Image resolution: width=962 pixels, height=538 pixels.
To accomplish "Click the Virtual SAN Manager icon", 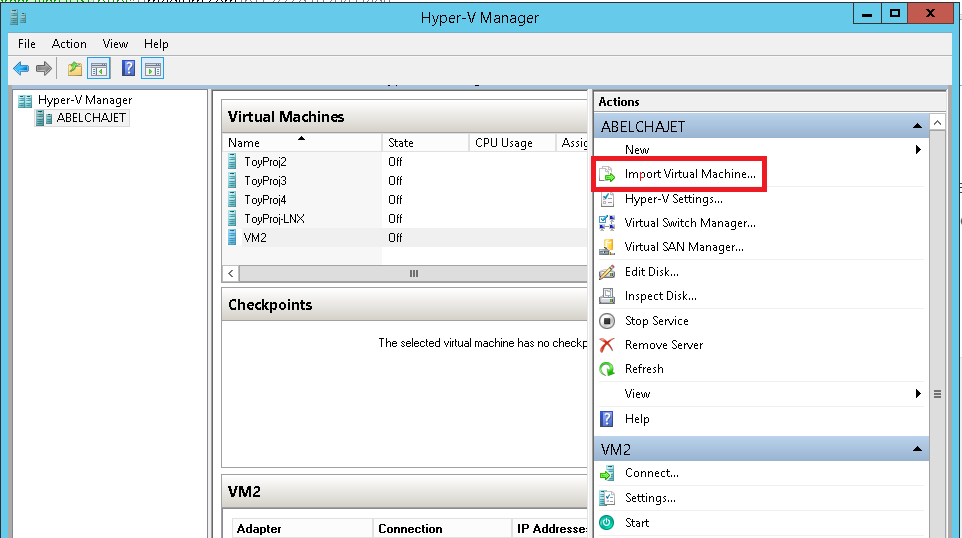I will 607,247.
